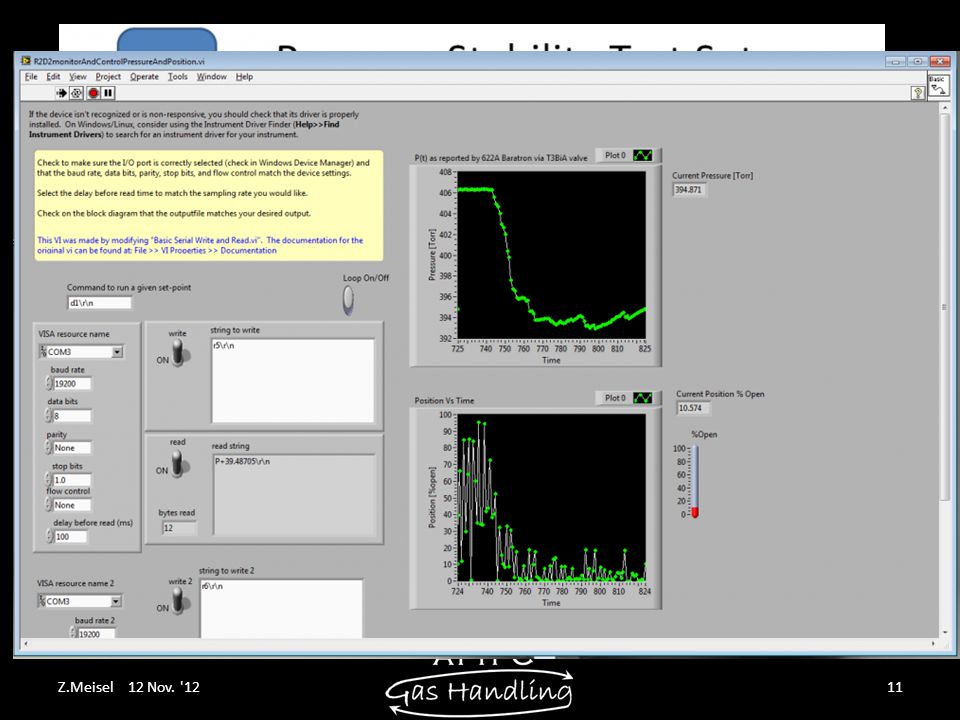Viewport: 960px width, 720px height.
Task: Open the Tools menu
Action: (178, 77)
